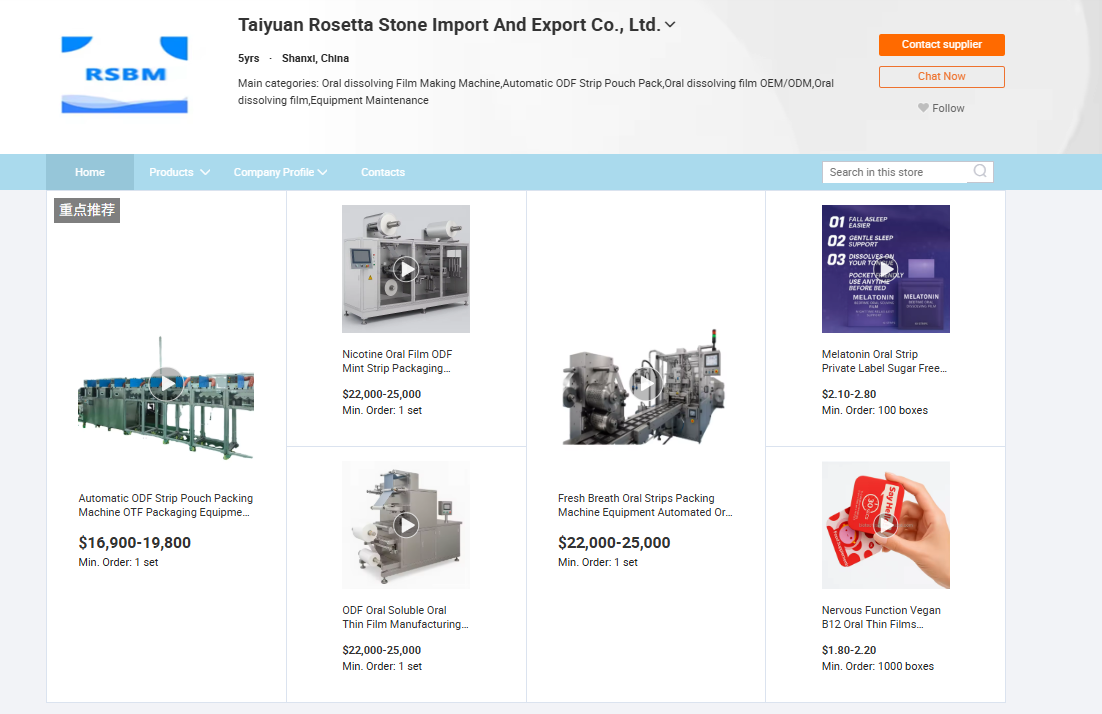Expand the company name dropdown chevron
Screen dimensions: 1102x714
670,25
